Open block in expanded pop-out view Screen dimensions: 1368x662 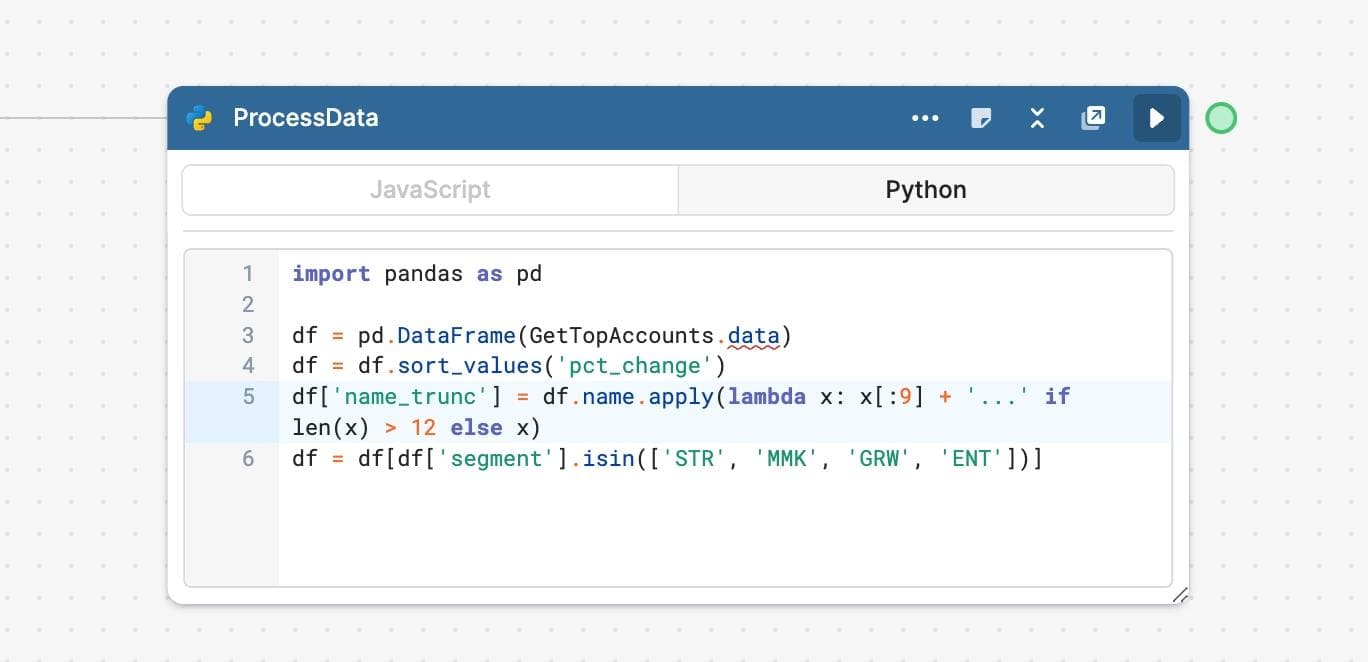coord(1093,118)
